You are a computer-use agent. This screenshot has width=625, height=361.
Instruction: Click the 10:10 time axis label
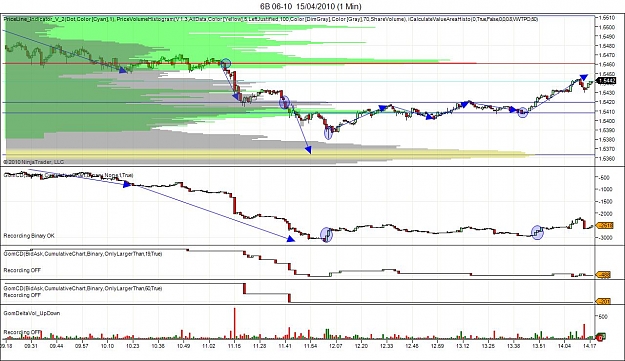click(107, 346)
